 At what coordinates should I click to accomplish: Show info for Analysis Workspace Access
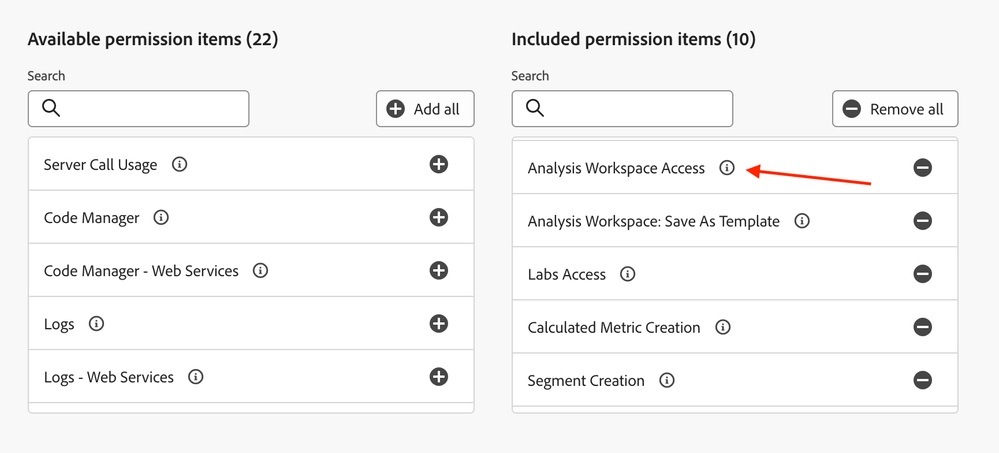pyautogui.click(x=727, y=168)
